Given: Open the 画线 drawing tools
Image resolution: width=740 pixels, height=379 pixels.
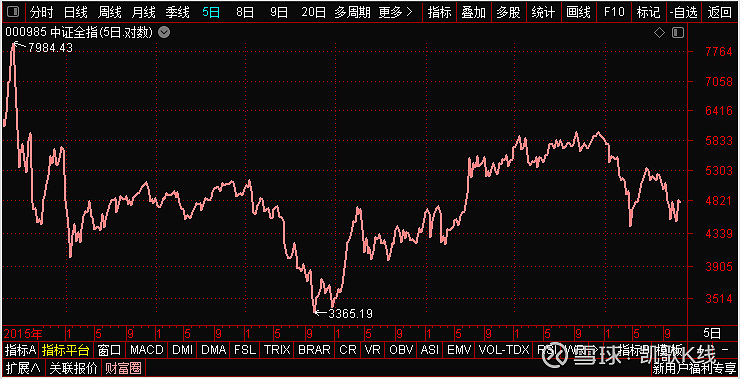Looking at the screenshot, I should [x=578, y=12].
